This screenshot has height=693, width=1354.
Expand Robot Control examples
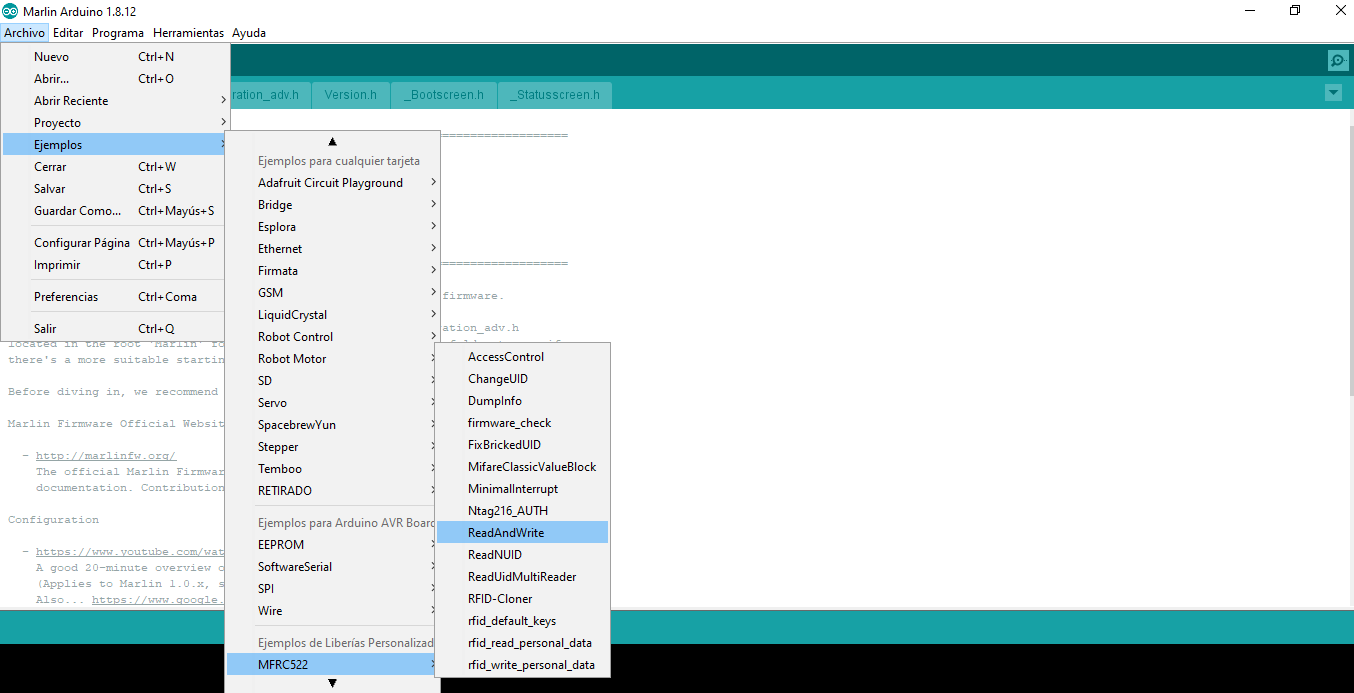[333, 337]
